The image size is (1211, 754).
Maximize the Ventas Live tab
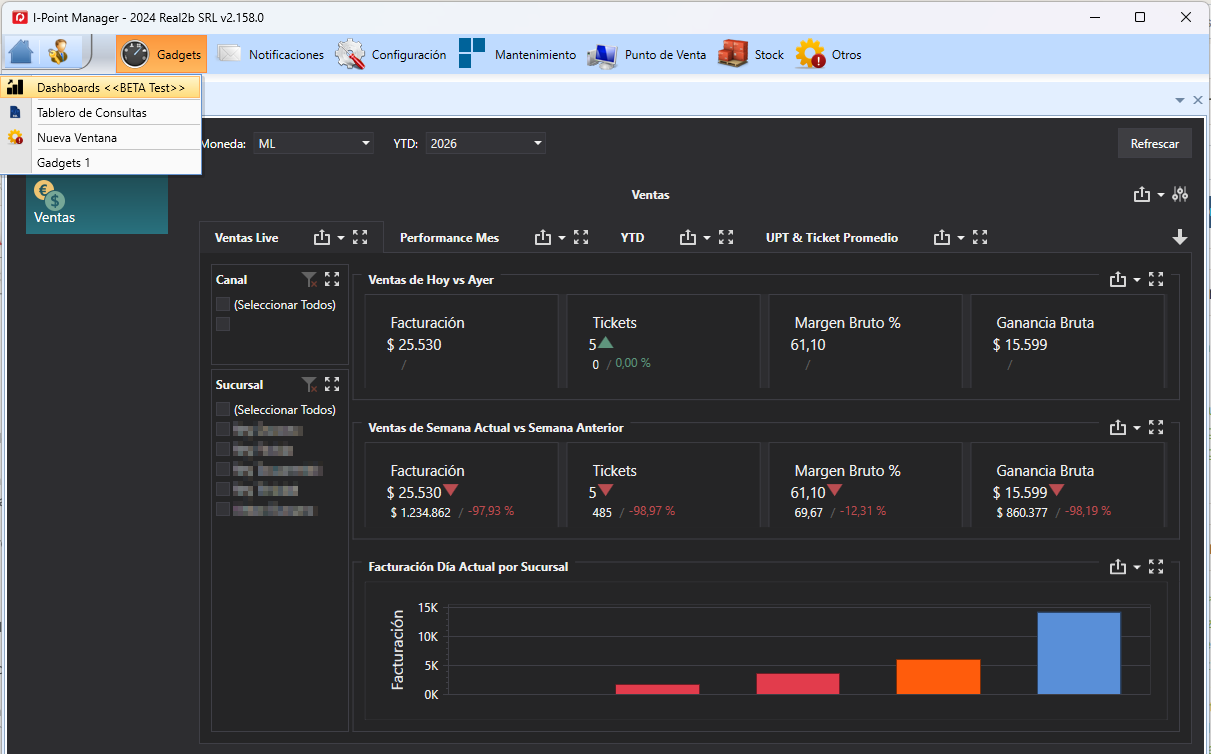tap(361, 238)
